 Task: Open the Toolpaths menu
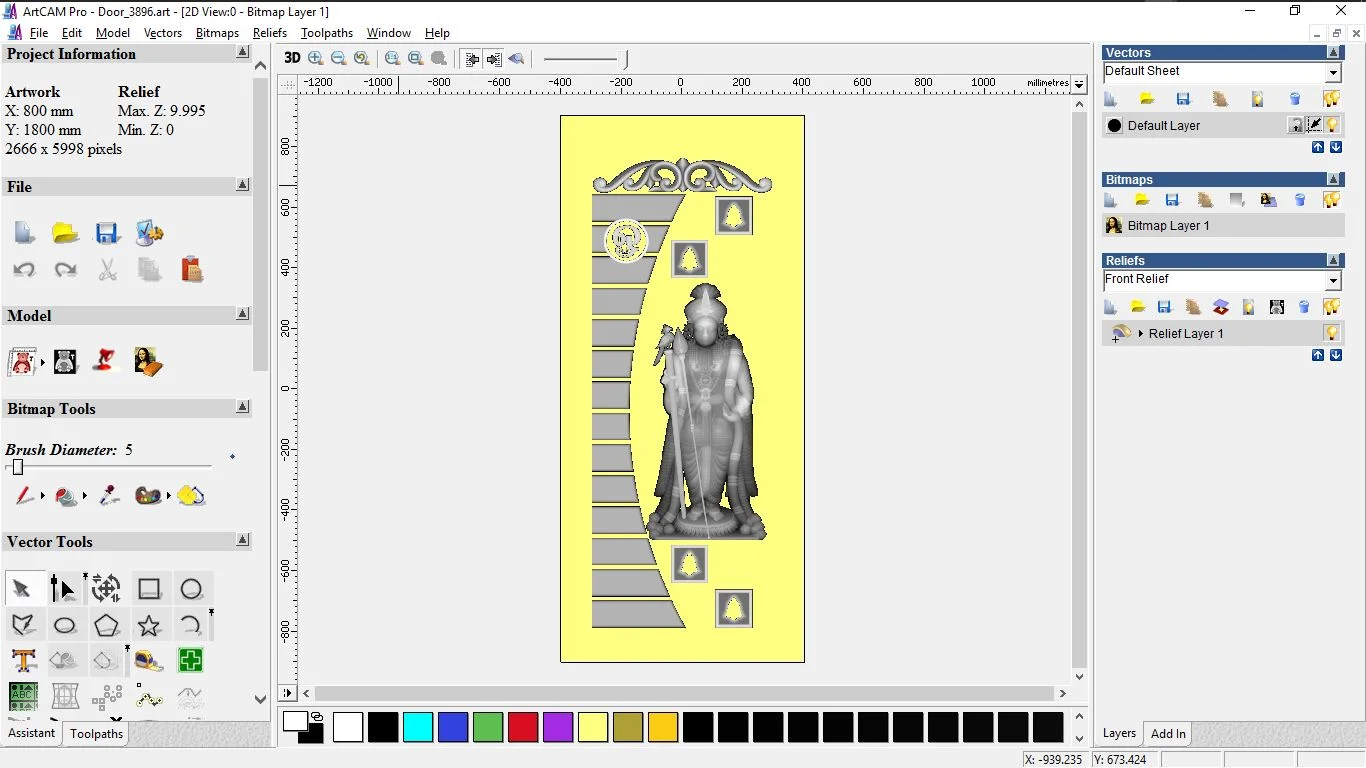tap(326, 33)
